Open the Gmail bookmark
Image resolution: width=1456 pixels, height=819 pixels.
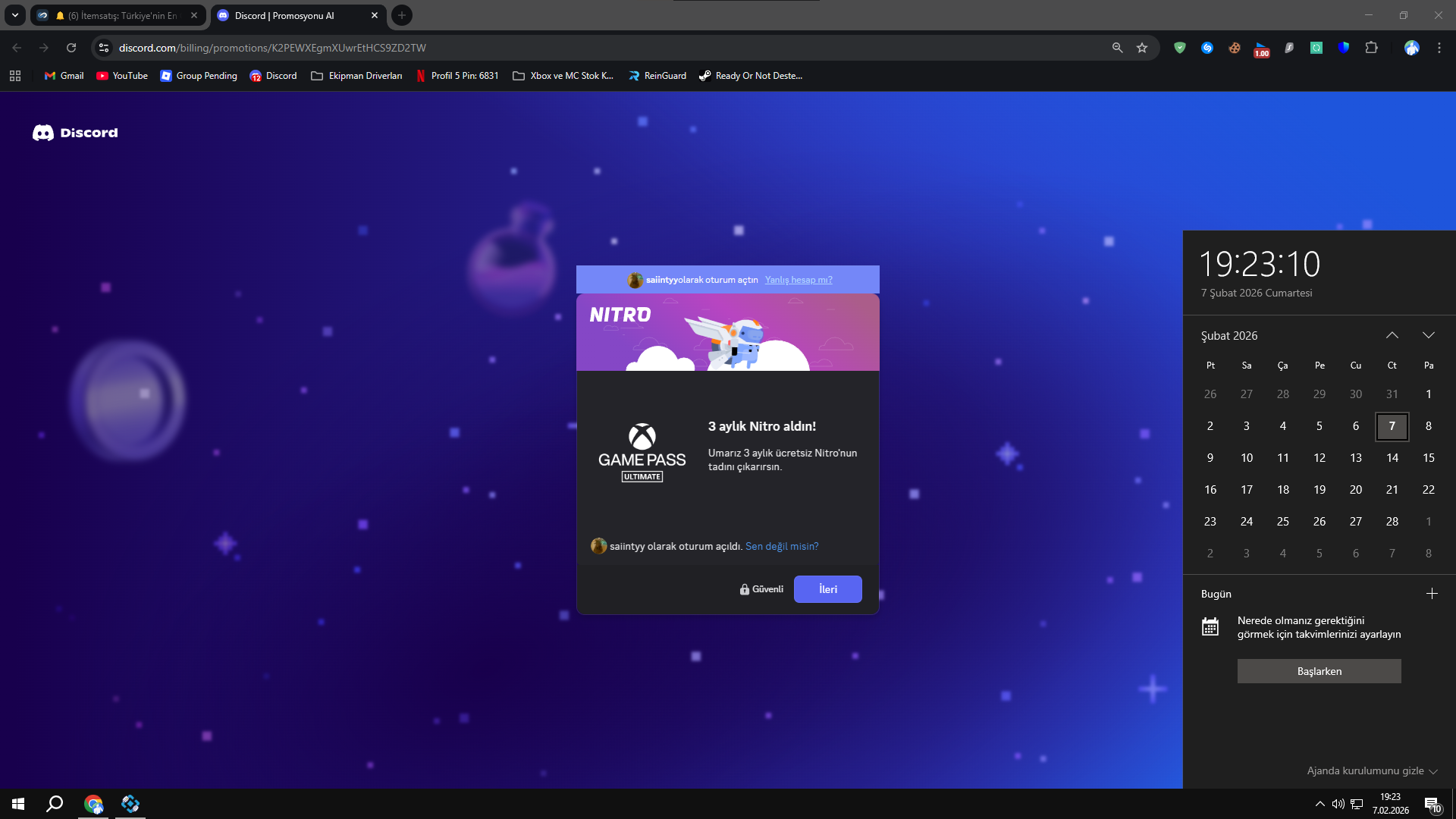[64, 76]
